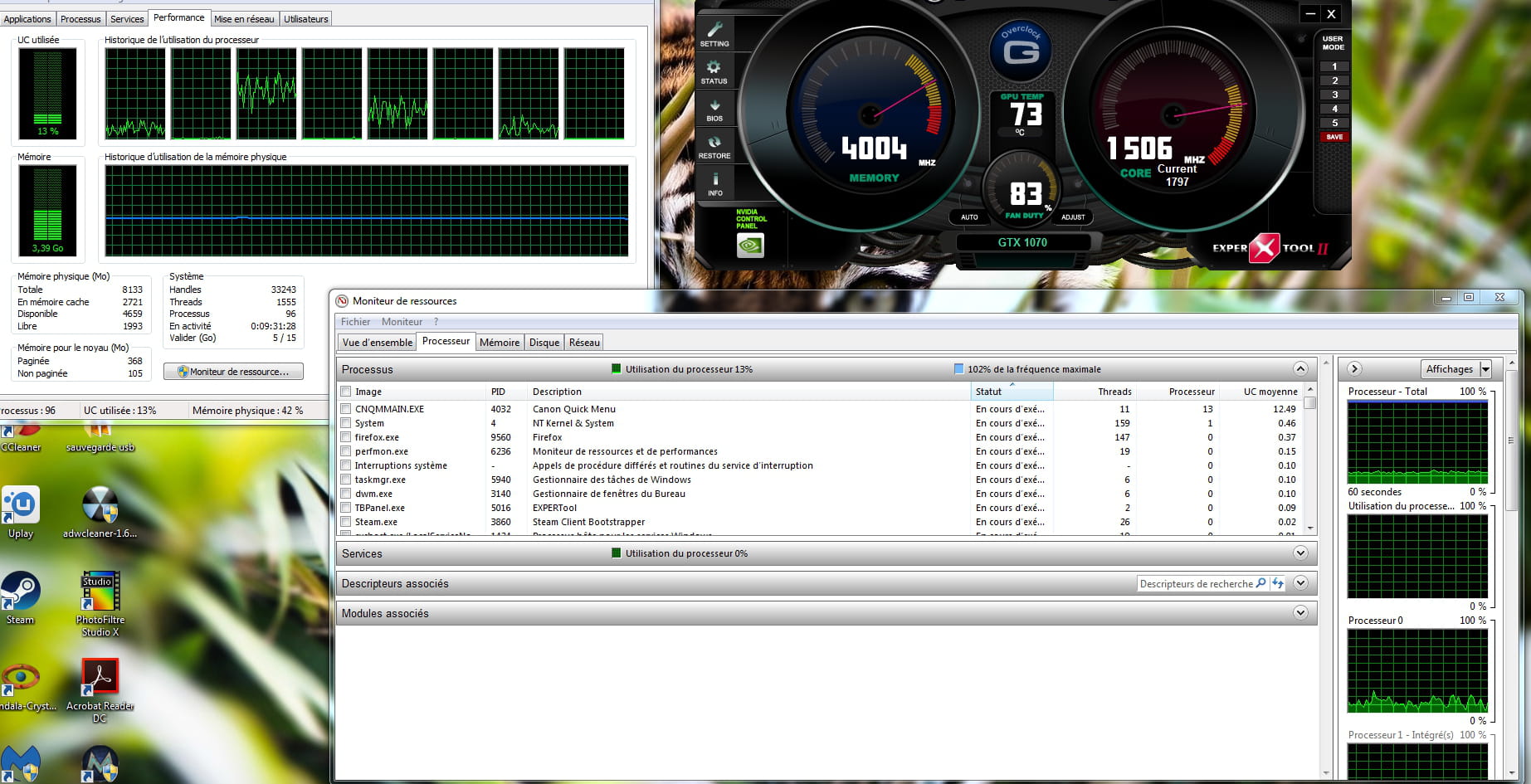This screenshot has height=784, width=1531.
Task: Open STATUS gear icon in EXPERTool
Action: [714, 71]
